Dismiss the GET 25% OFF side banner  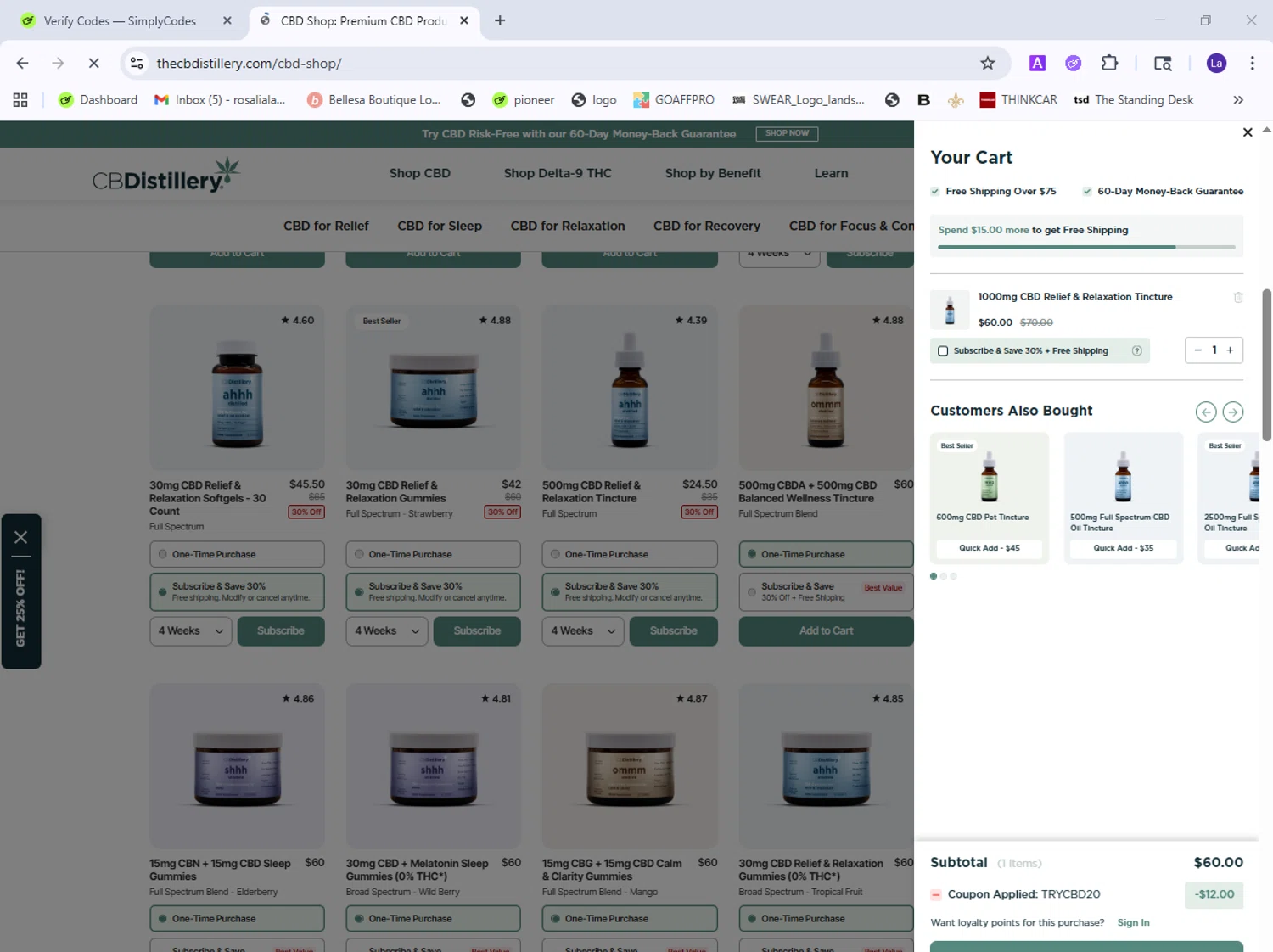pyautogui.click(x=21, y=537)
